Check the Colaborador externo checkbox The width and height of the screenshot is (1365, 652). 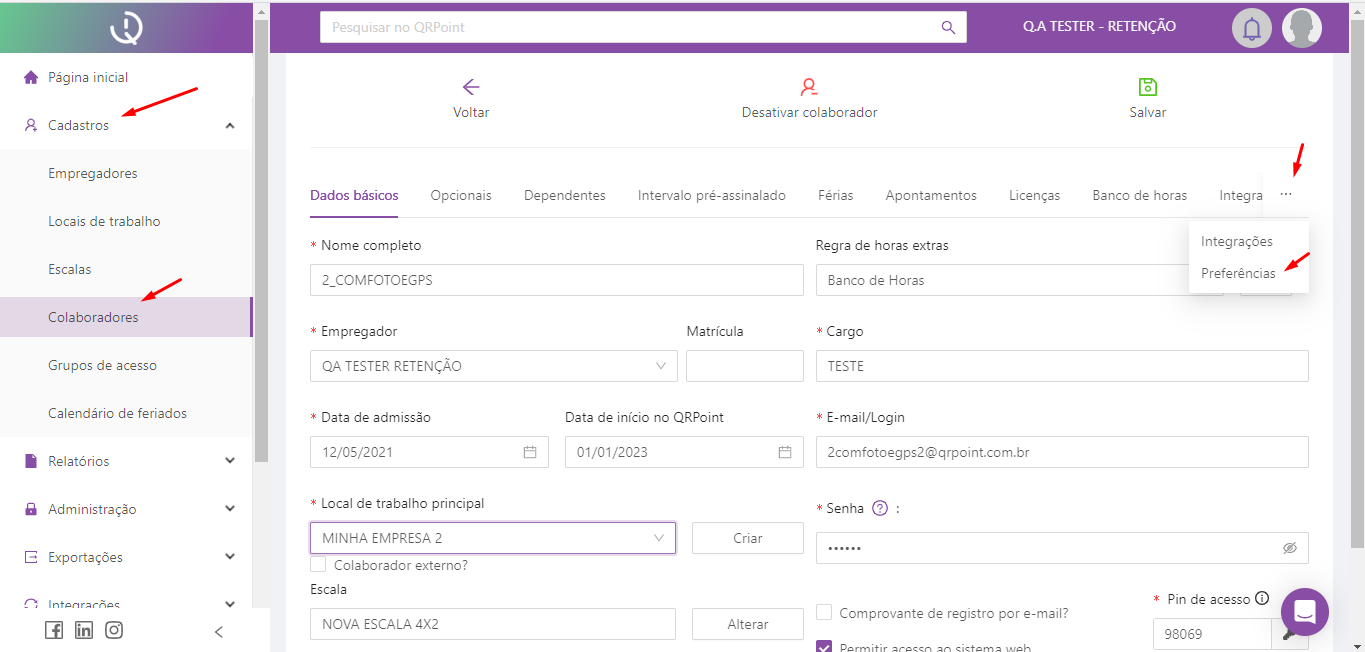pos(319,565)
